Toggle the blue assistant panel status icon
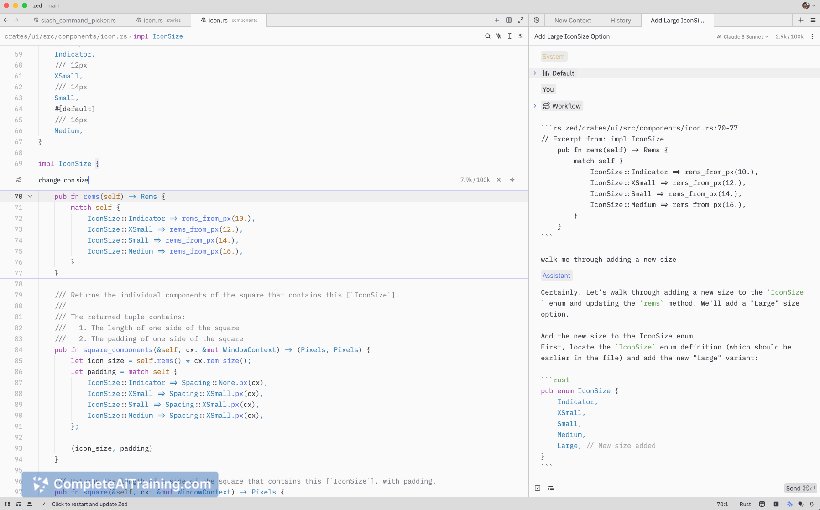The image size is (820, 510). click(790, 504)
